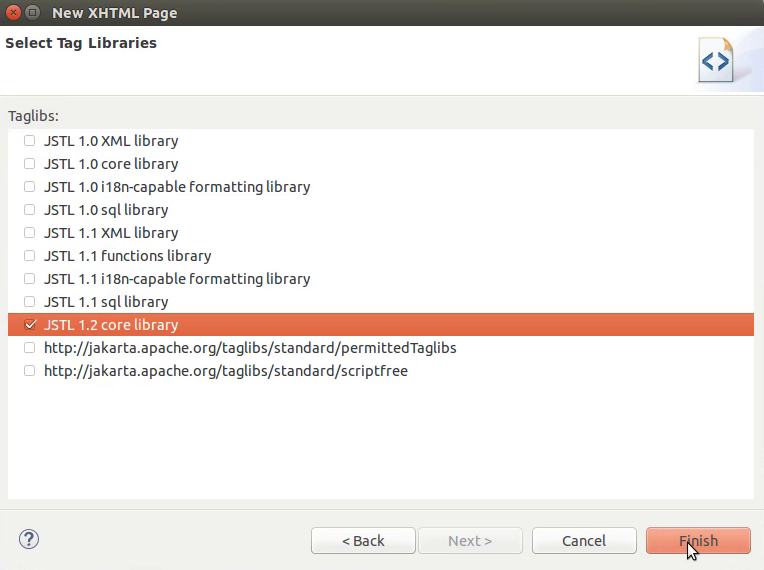
Task: Select the jakarta scriptfree URL text
Action: (x=226, y=371)
